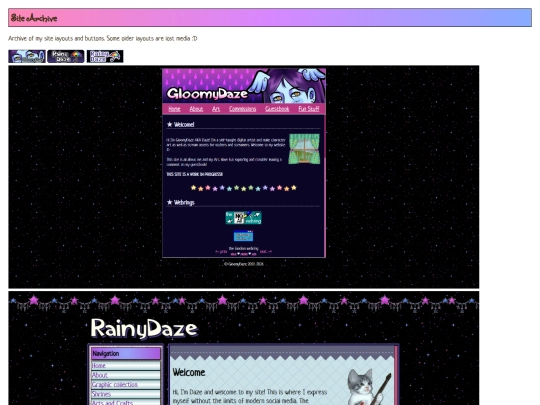540x405 pixels.
Task: Click the GloomyDaze copyright footer text
Action: point(244,264)
